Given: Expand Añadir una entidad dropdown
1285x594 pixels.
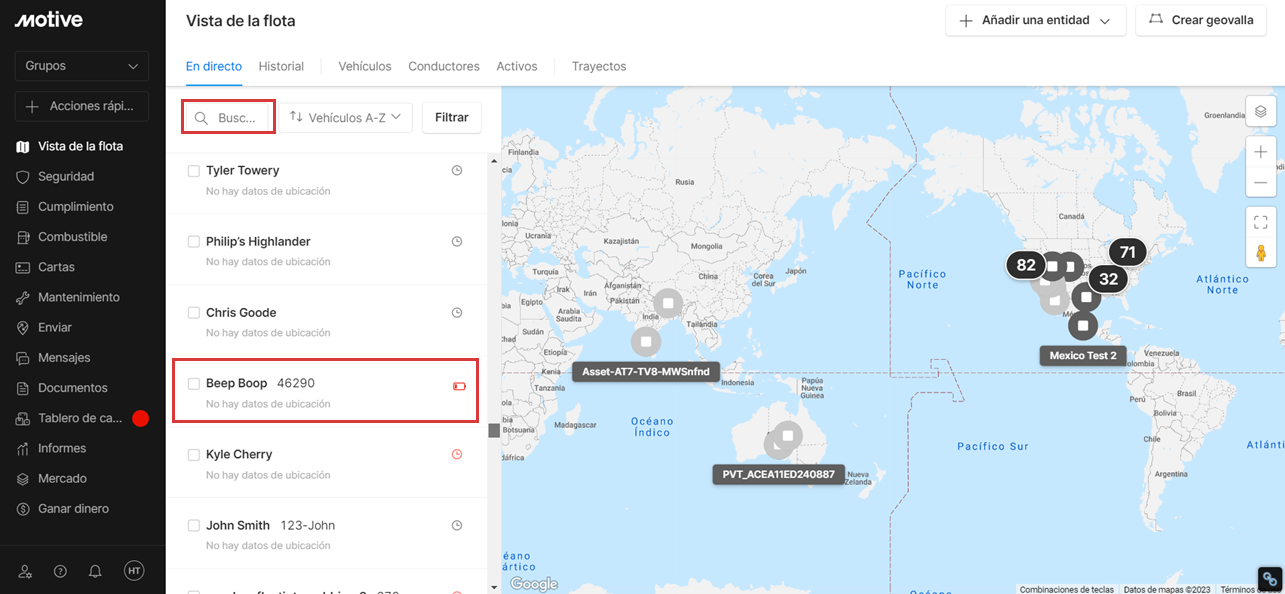Looking at the screenshot, I should click(x=1036, y=20).
